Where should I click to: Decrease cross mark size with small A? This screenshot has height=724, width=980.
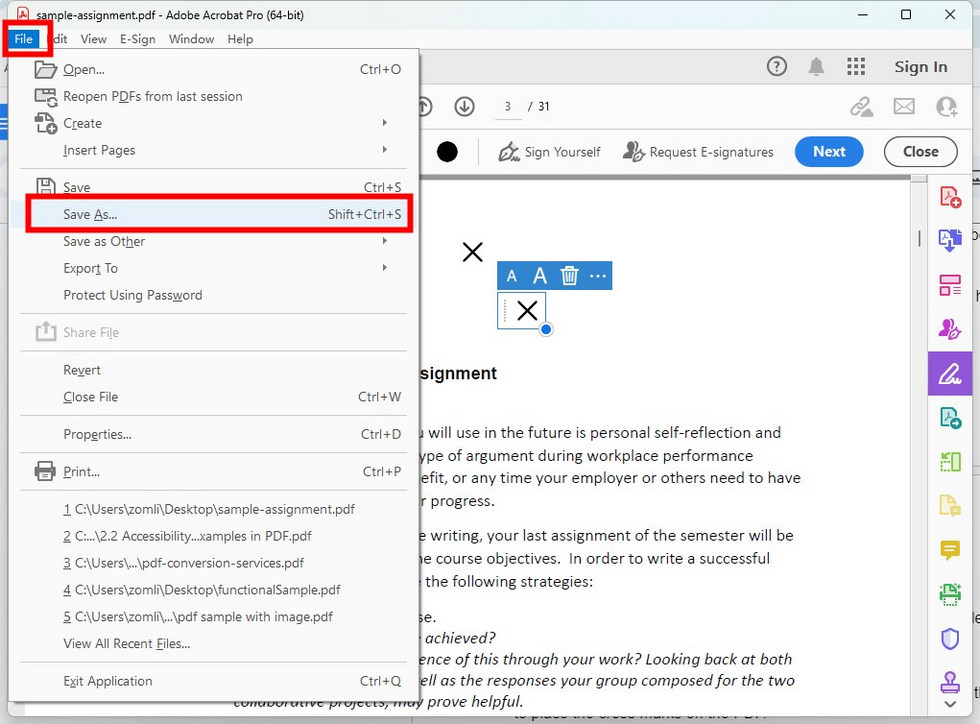tap(512, 276)
